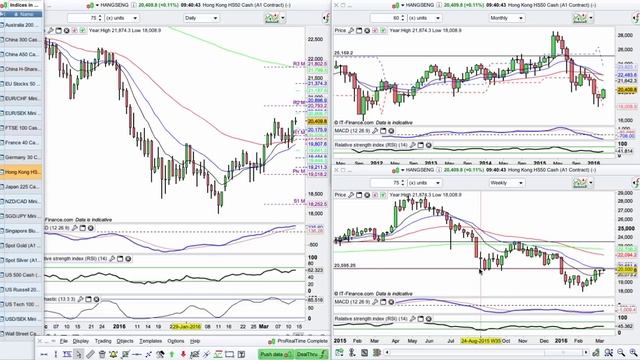Screen dimensions: 640x360
Task: Select the horizontal line drawing tool
Action: pos(44,354)
